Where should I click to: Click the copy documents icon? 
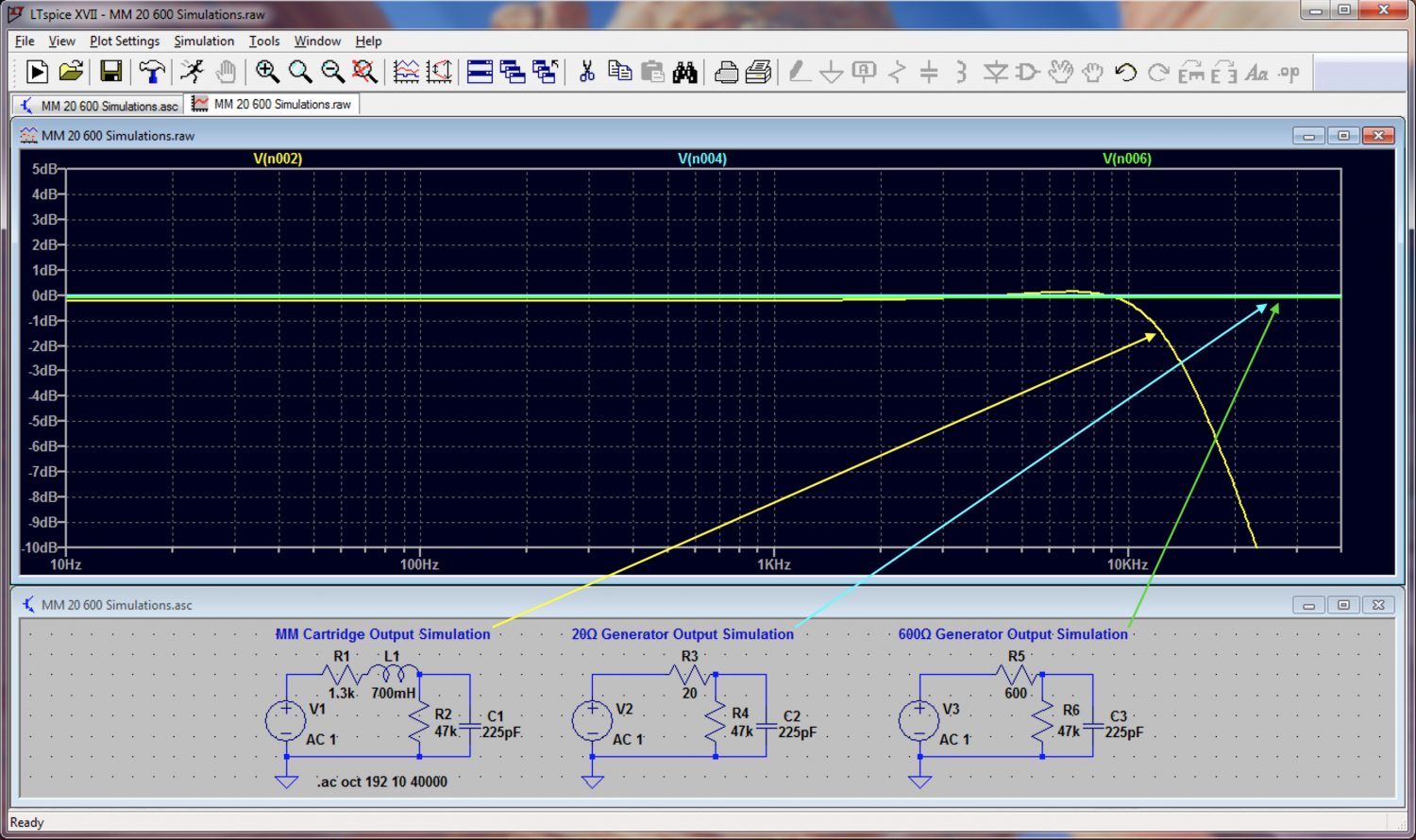pyautogui.click(x=619, y=72)
